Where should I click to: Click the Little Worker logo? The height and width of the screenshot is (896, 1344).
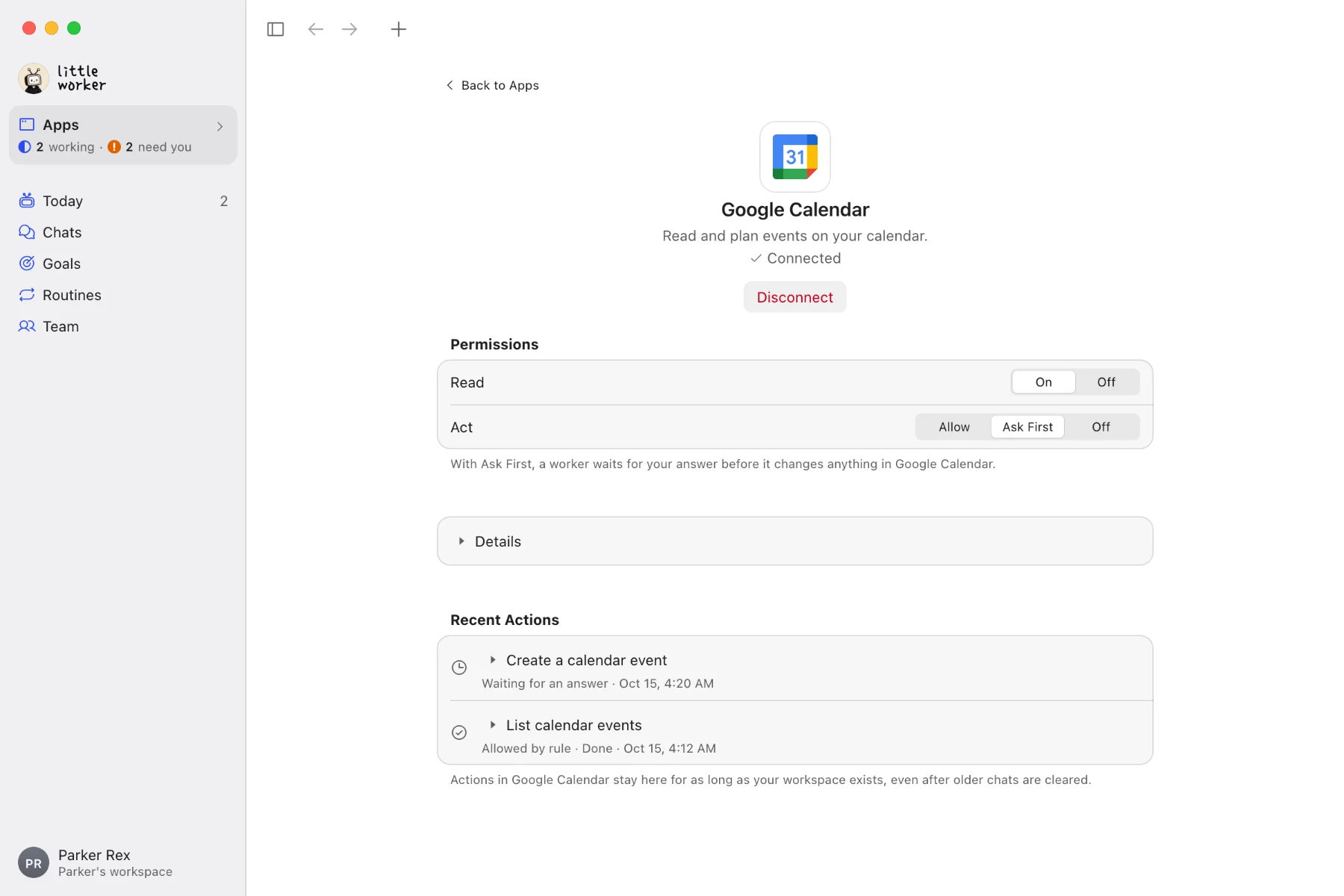(x=63, y=78)
